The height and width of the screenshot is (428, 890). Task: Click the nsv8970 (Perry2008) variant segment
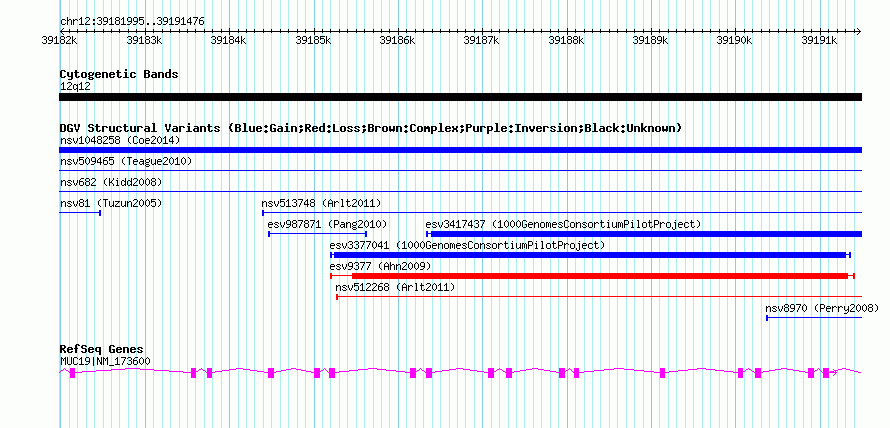814,318
